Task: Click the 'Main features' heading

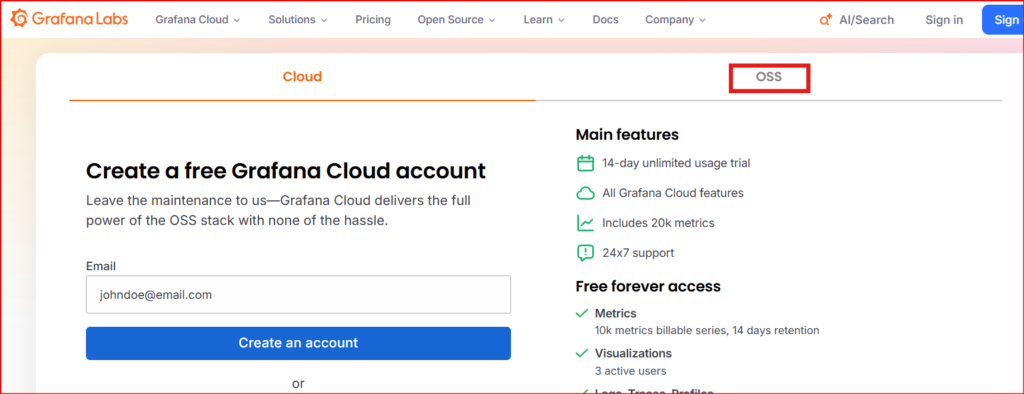Action: point(627,135)
